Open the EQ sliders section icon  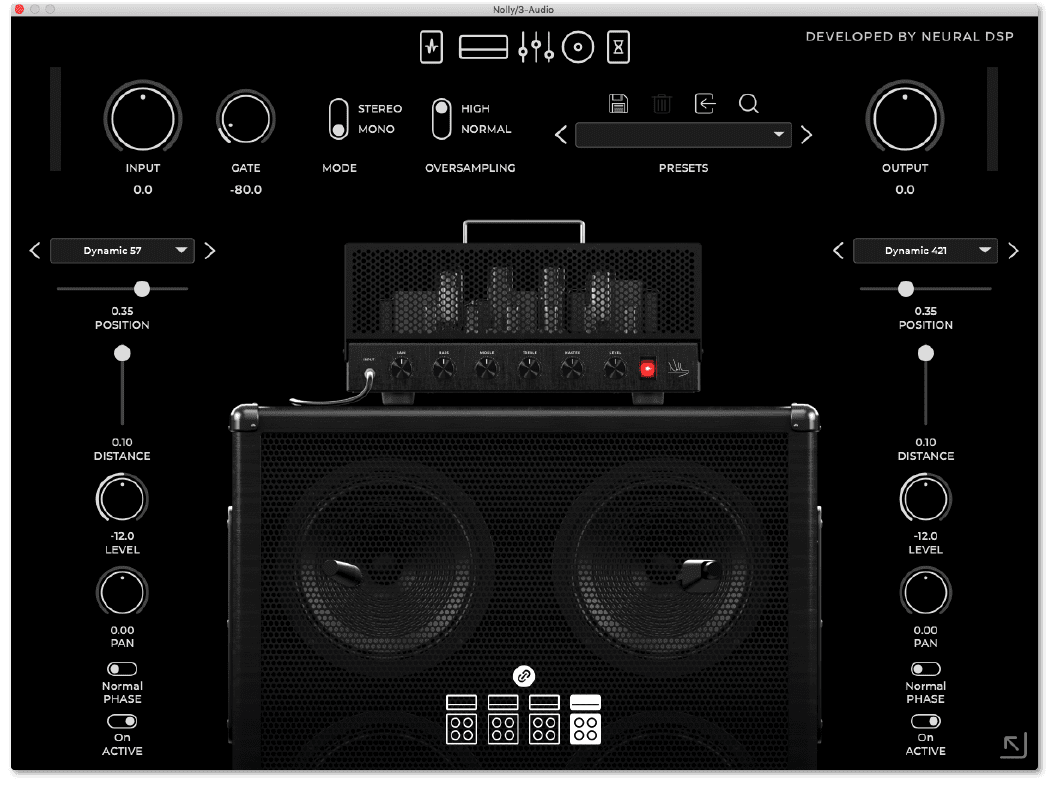pyautogui.click(x=537, y=46)
